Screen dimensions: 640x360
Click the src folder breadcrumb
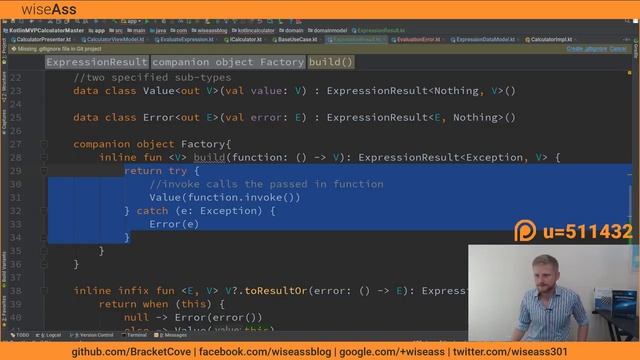click(x=116, y=31)
